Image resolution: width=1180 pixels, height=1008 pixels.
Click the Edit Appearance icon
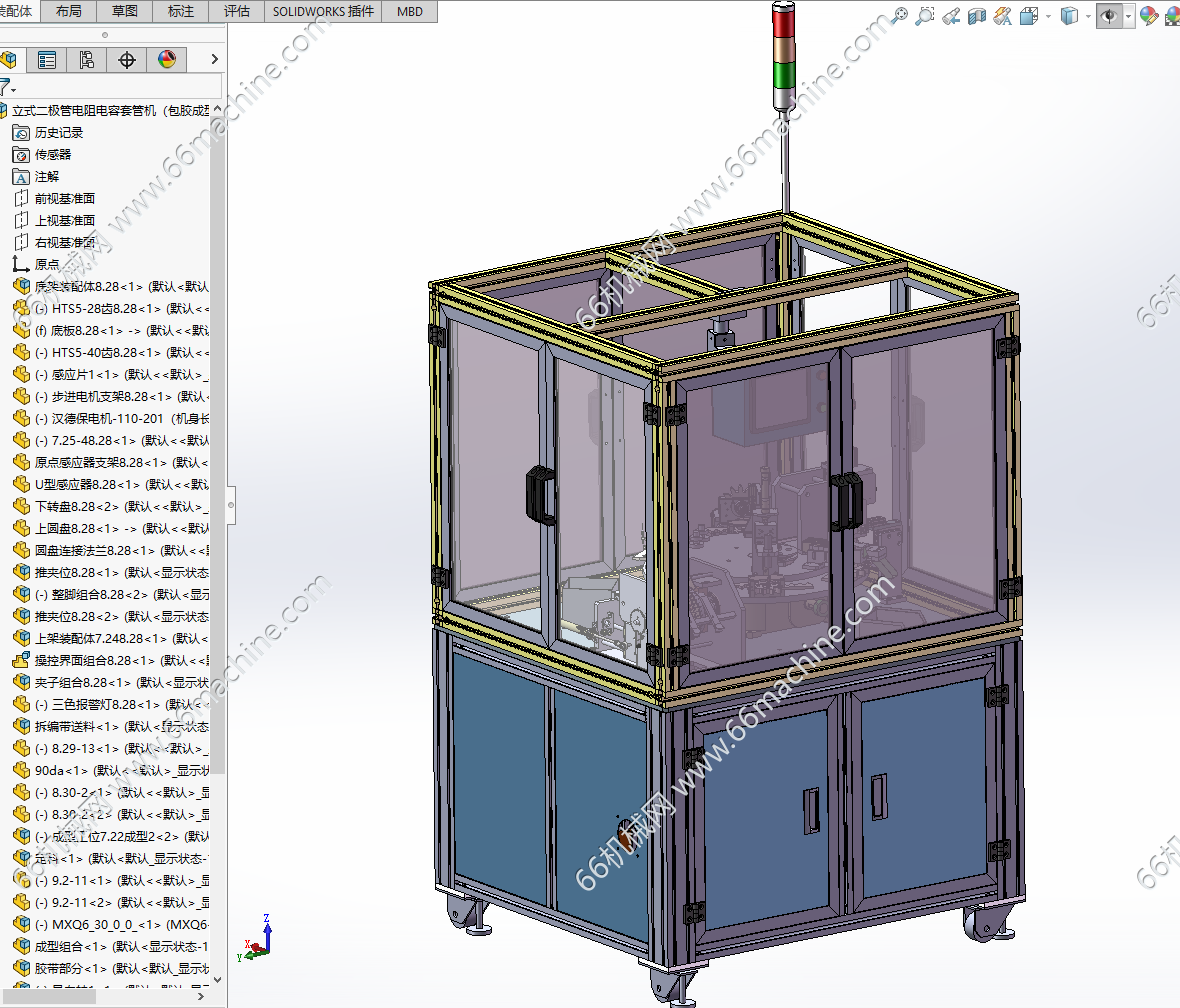[x=1149, y=15]
